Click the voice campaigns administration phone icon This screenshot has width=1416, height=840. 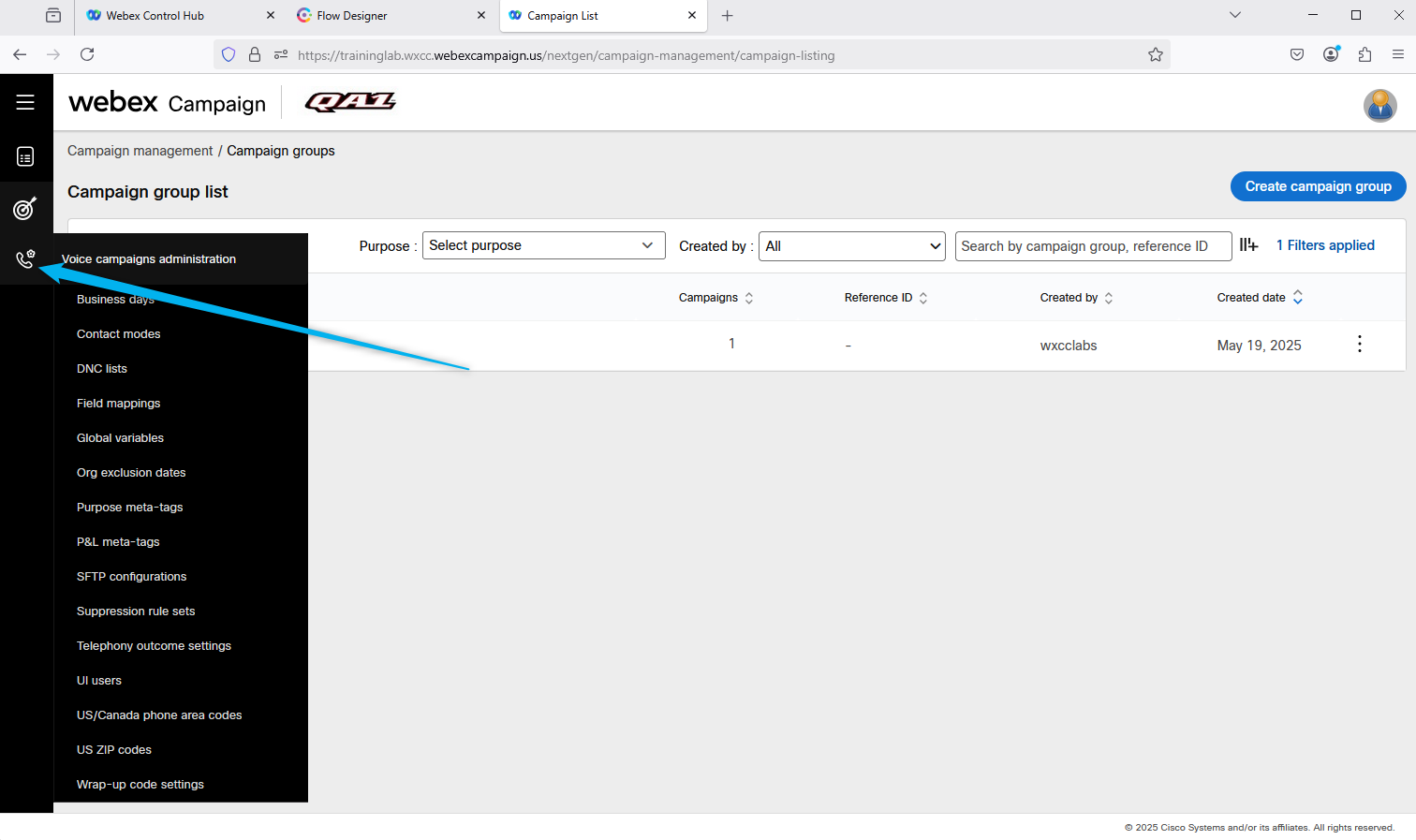(25, 259)
